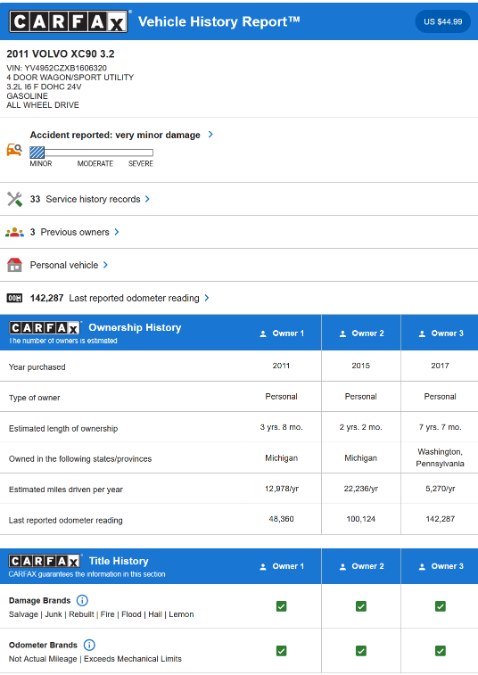This screenshot has height=675, width=478.
Task: Click Owner 2 person icon in Ownership History
Action: 343,334
